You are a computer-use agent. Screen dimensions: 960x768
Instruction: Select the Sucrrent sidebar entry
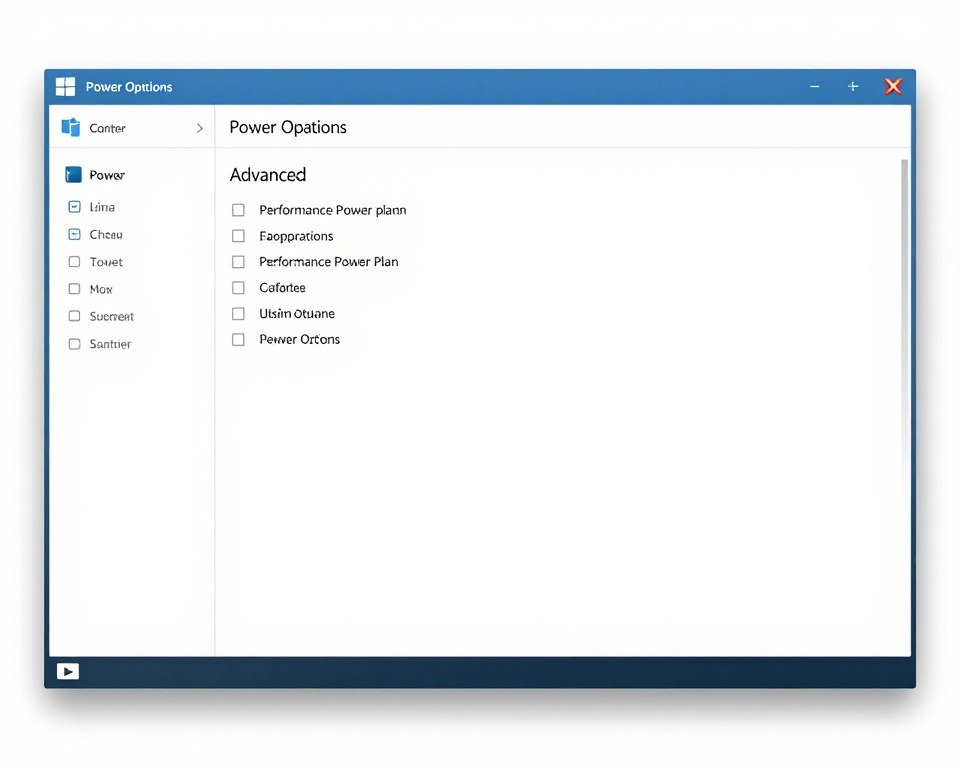coord(73,316)
